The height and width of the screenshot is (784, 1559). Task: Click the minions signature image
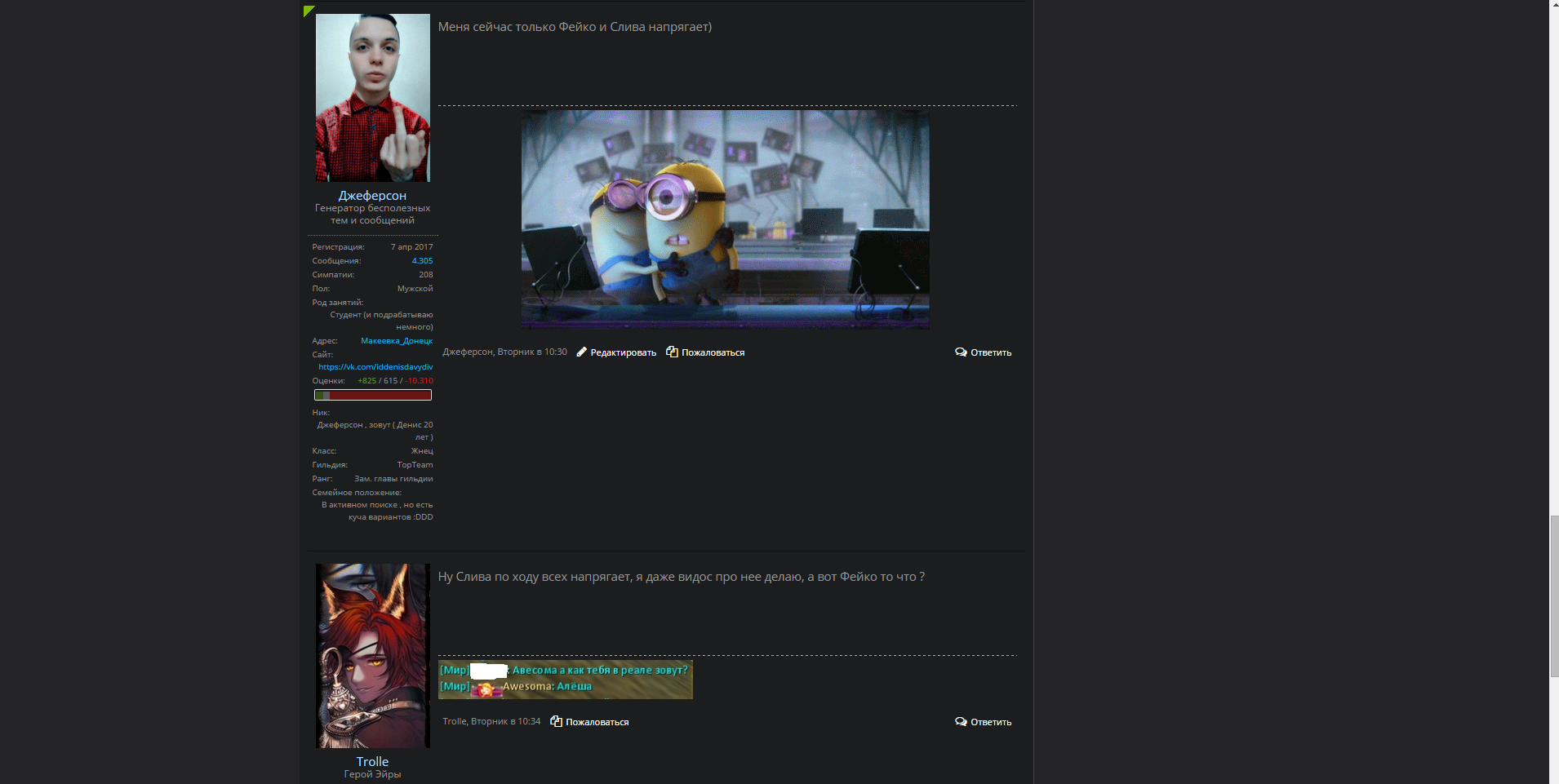[x=725, y=220]
